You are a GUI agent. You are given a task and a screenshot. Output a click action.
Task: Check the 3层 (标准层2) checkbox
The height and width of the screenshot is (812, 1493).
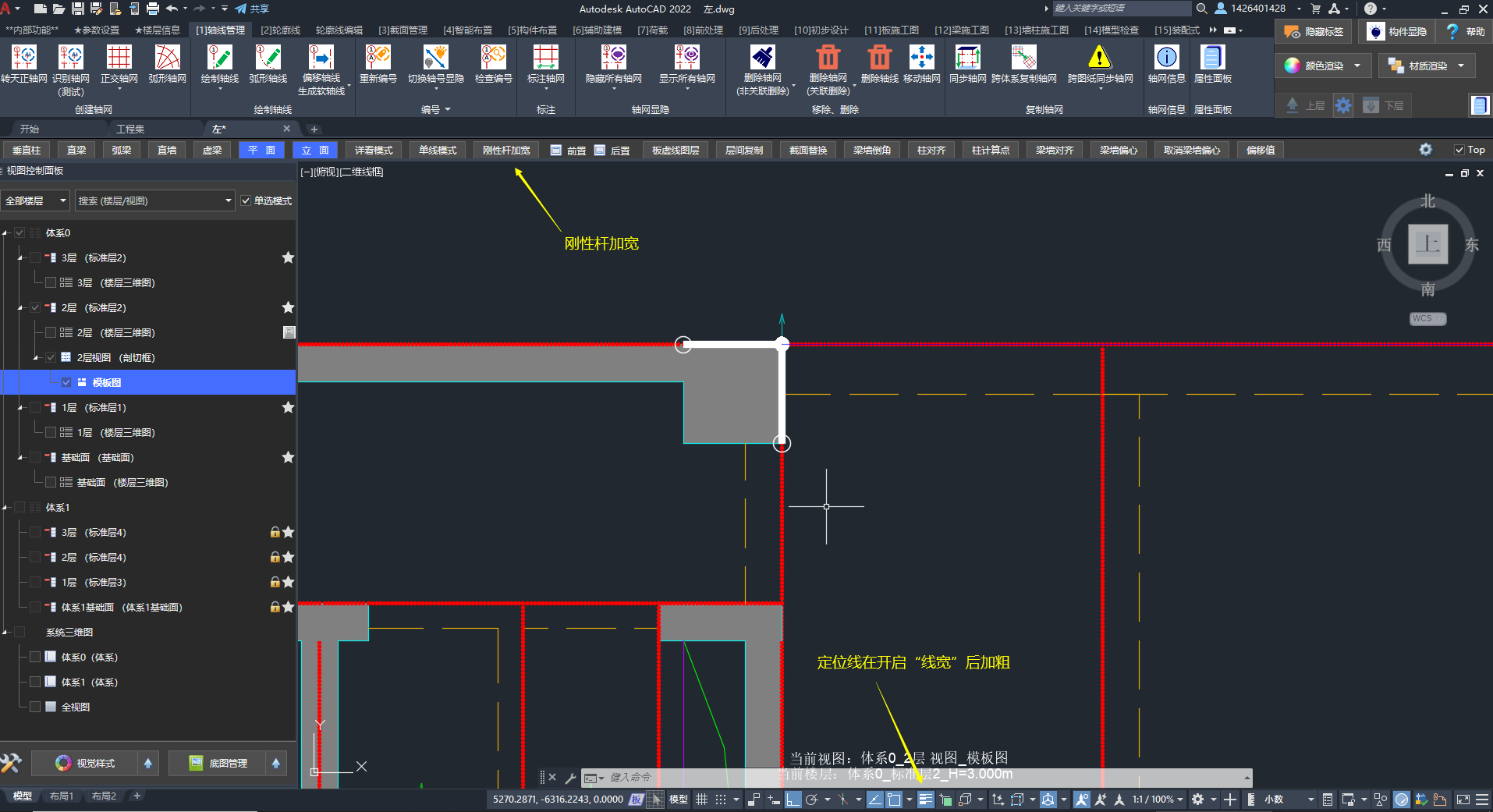tap(35, 258)
